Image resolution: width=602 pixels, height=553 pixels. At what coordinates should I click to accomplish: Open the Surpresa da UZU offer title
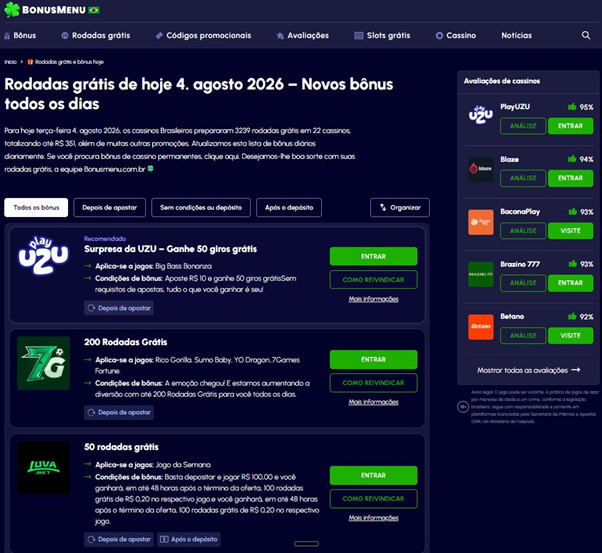170,249
